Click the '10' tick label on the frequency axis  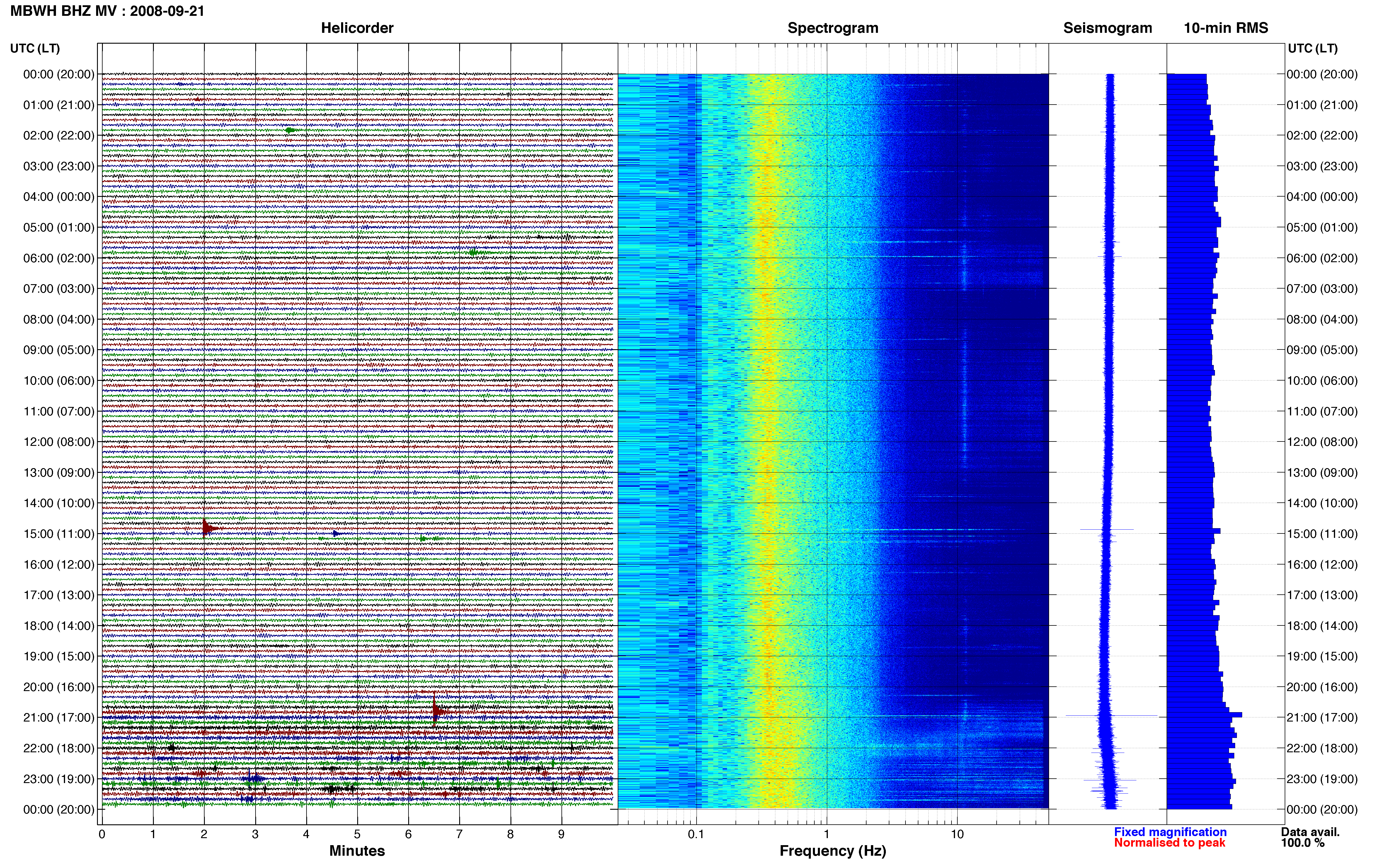tap(957, 834)
